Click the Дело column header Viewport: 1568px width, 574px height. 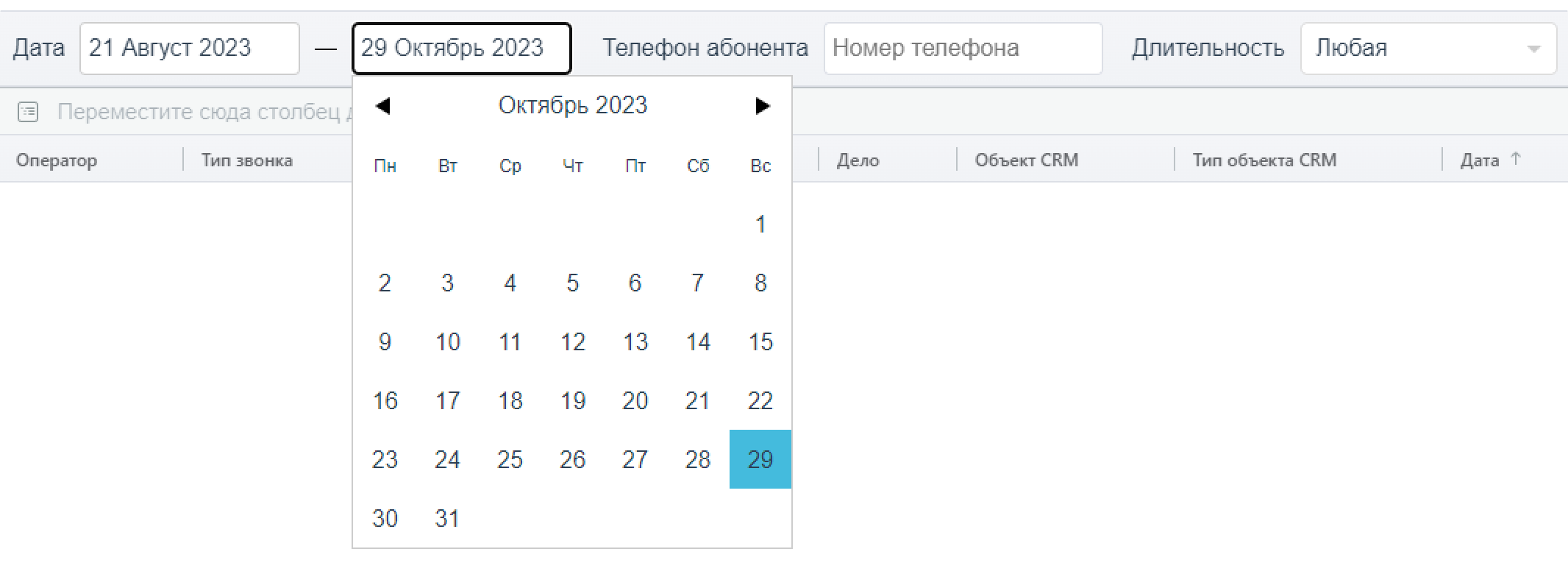coord(858,160)
